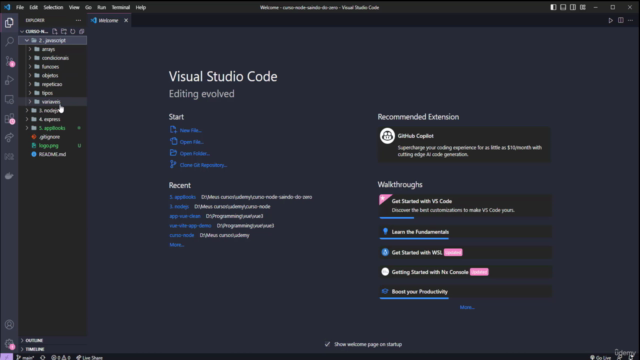The height and width of the screenshot is (360, 640).
Task: Click the remote window indicator in status bar
Action: click(x=6, y=357)
